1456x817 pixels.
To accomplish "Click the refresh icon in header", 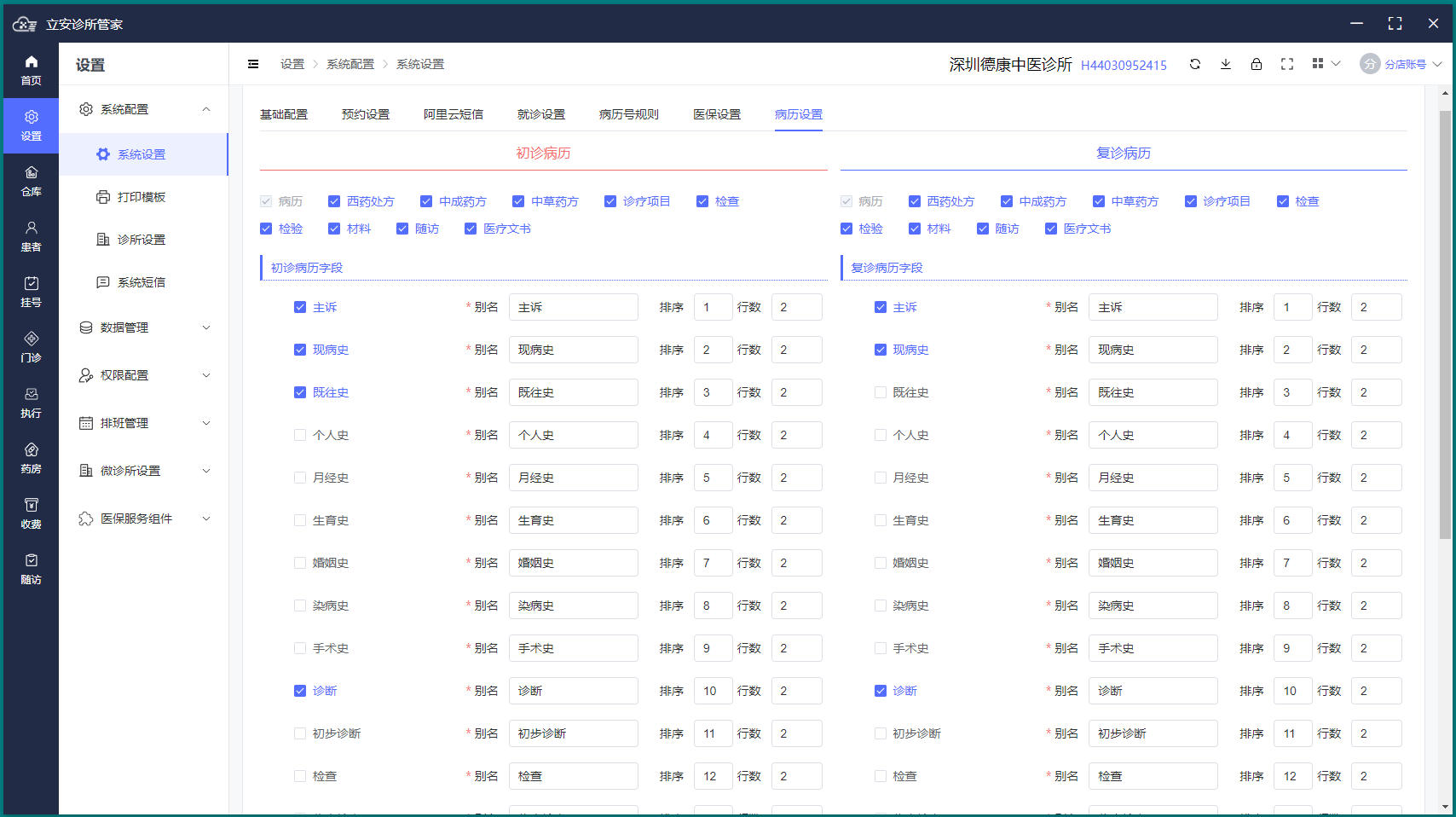I will pos(1195,64).
